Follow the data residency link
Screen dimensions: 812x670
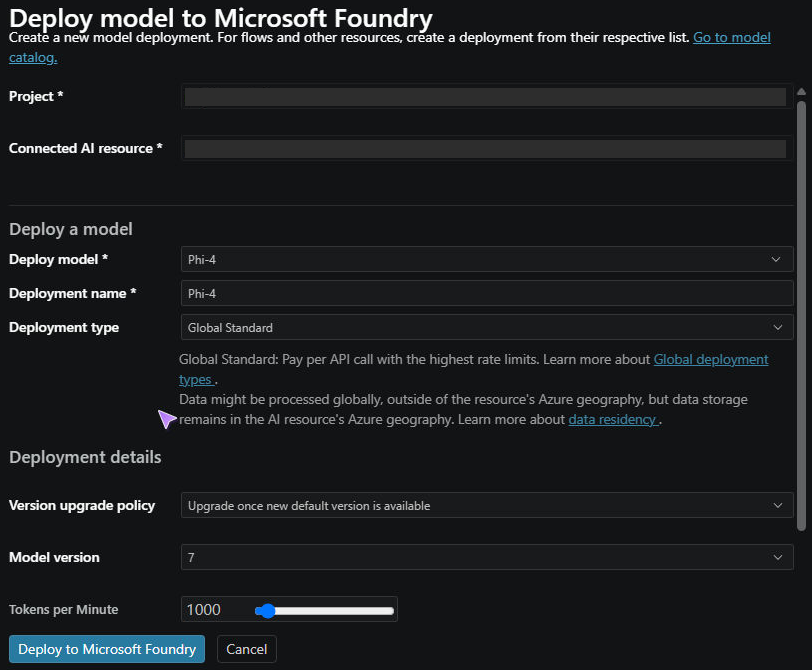[x=613, y=419]
